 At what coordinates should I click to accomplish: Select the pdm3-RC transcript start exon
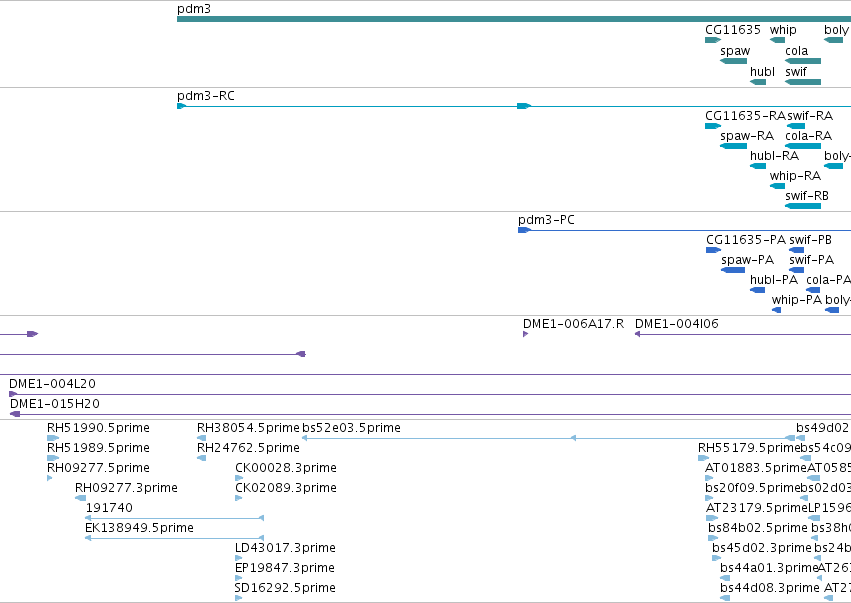tap(181, 106)
